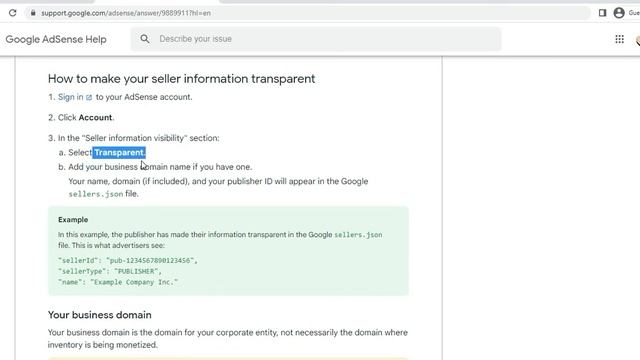Click the sentence 'This is what advertisers see:'
Viewport: 640px width, 360px height.
coord(118,246)
